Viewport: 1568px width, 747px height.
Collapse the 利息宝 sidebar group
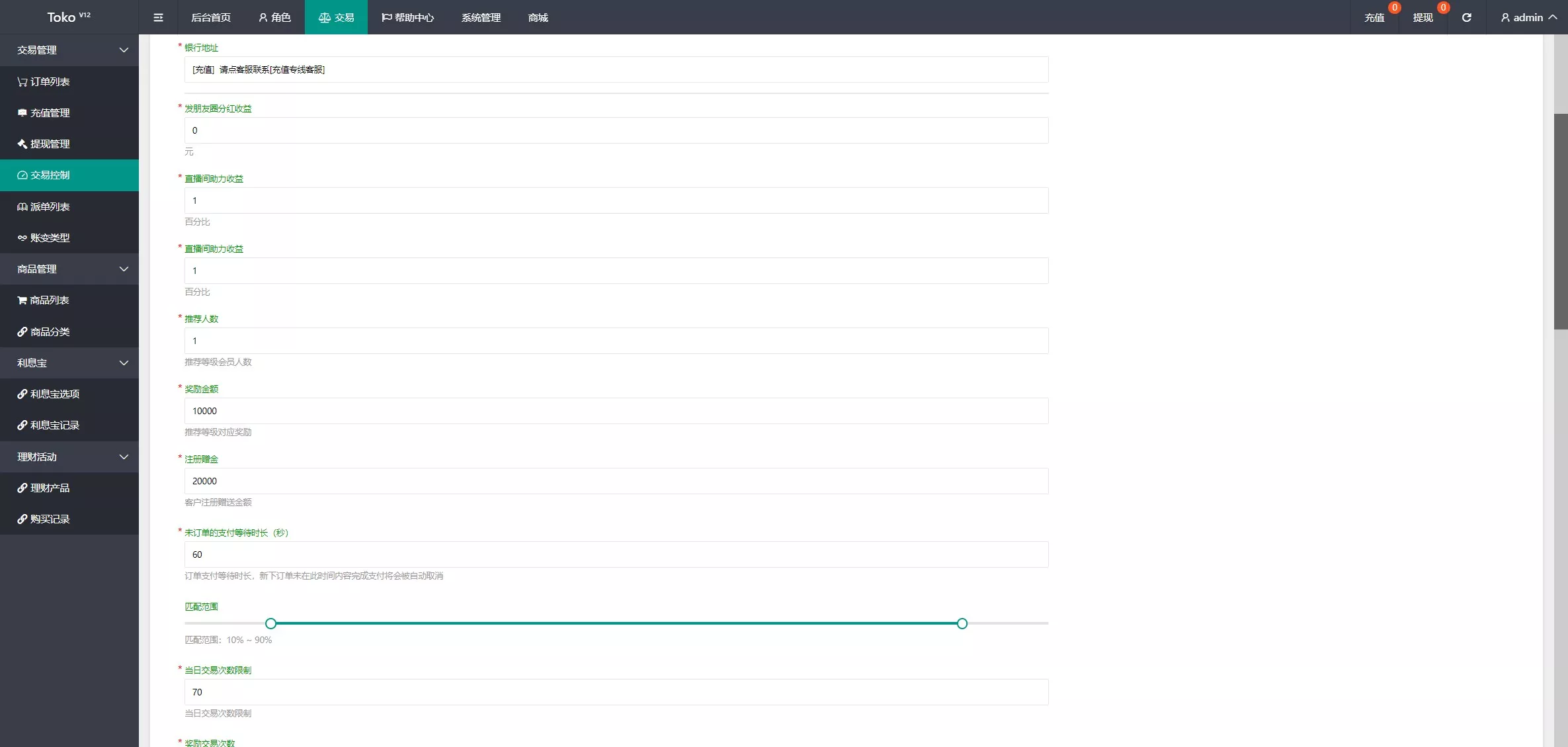123,363
